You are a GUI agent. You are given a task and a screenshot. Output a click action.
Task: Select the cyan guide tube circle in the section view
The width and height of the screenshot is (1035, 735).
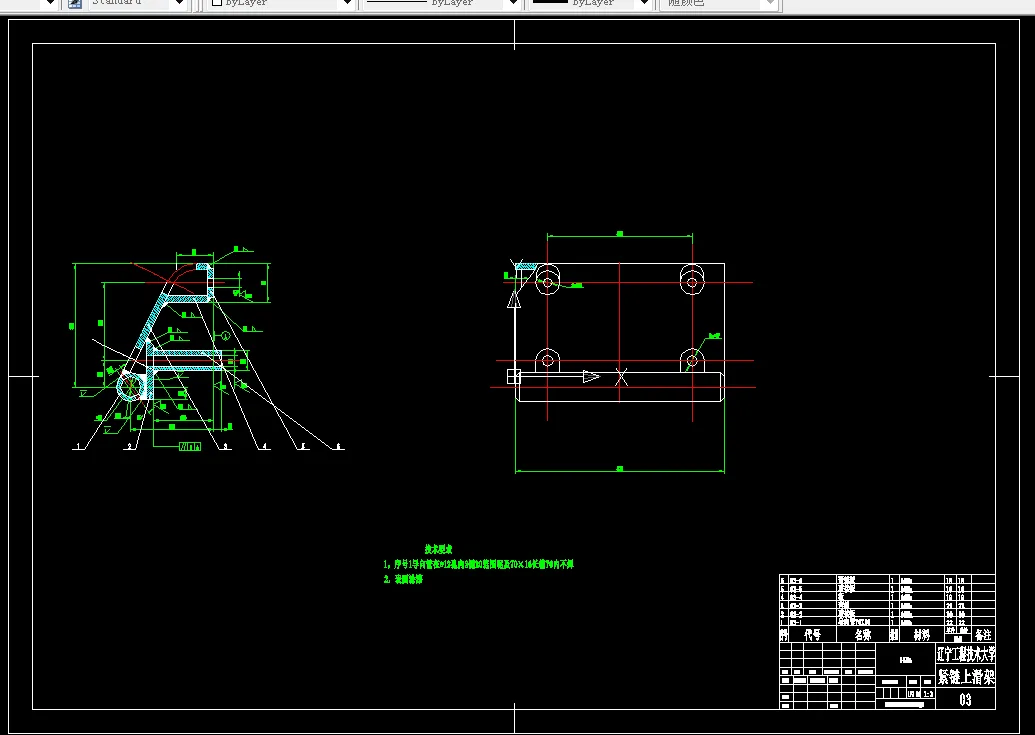point(132,385)
